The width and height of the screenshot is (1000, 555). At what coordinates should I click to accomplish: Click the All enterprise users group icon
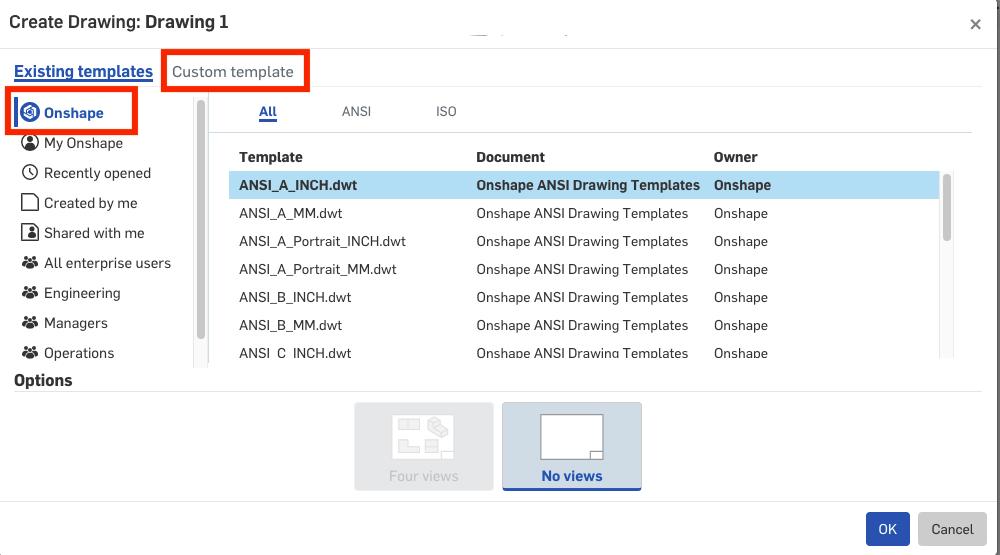(30, 263)
